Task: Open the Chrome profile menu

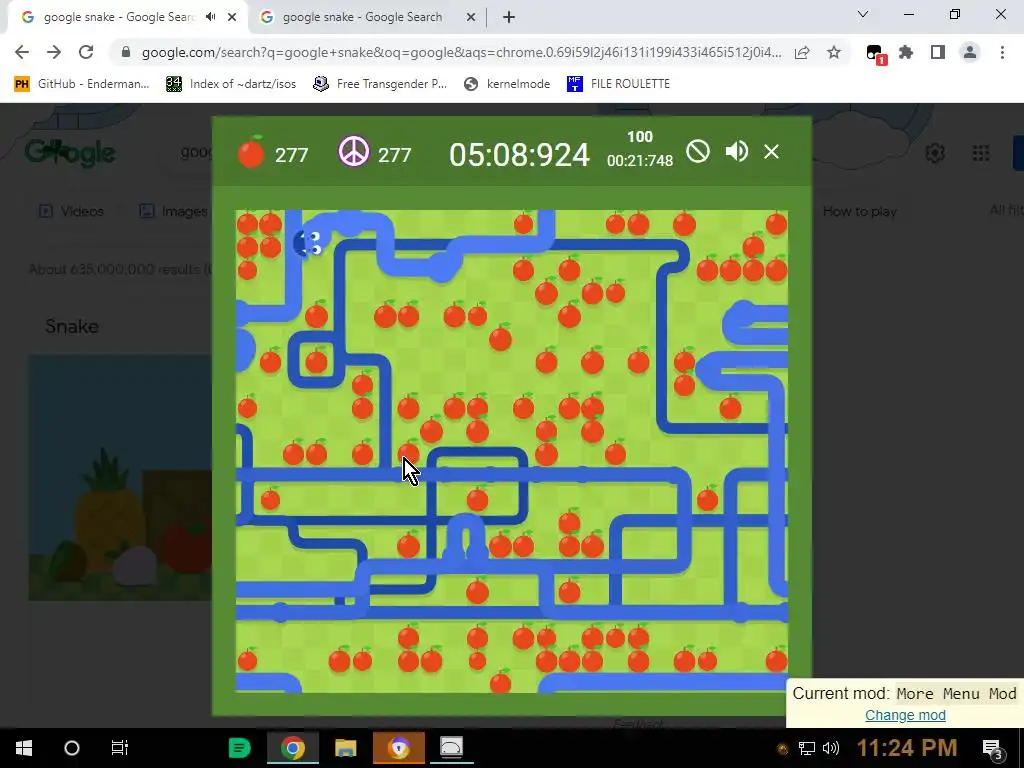Action: click(970, 52)
